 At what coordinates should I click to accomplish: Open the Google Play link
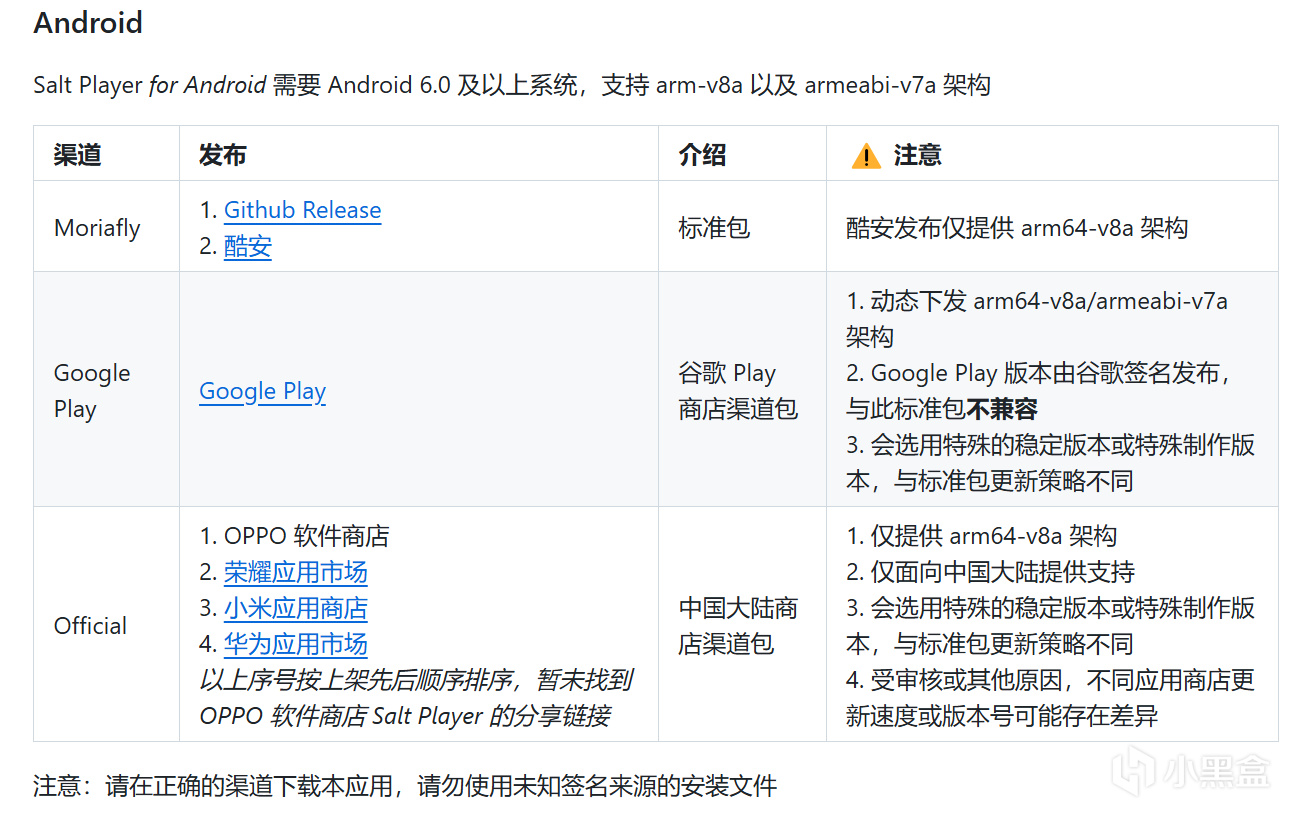click(263, 391)
